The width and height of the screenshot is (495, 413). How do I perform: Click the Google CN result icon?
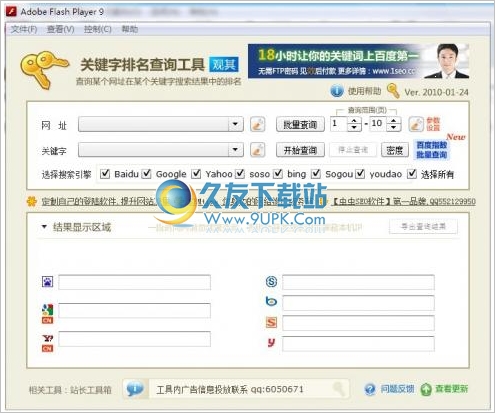click(47, 314)
